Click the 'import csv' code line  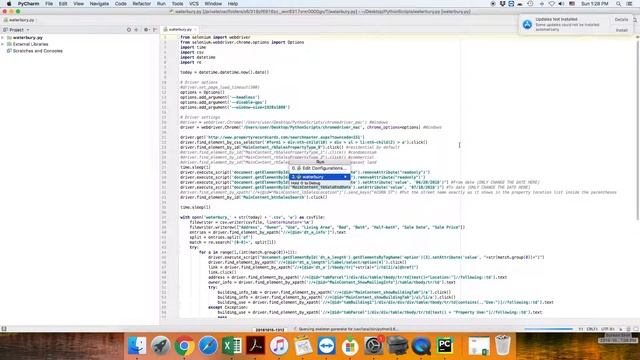(192, 52)
